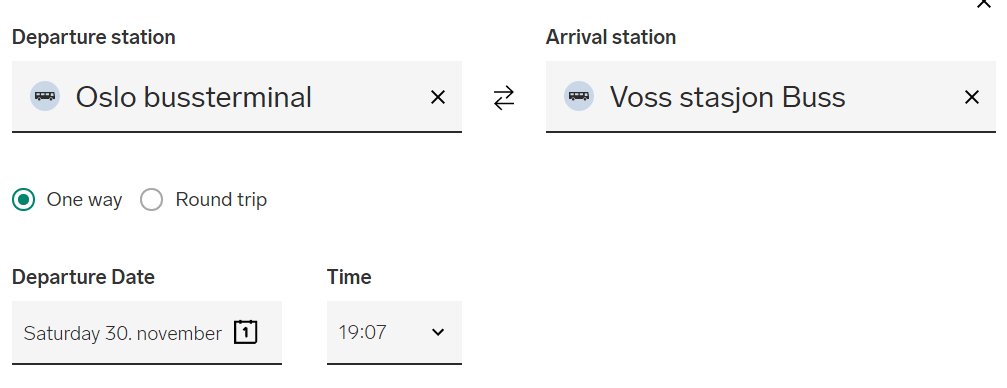Viewport: 1007px width, 388px height.
Task: Click the bus icon beside Voss stasjon Buss
Action: pos(579,96)
